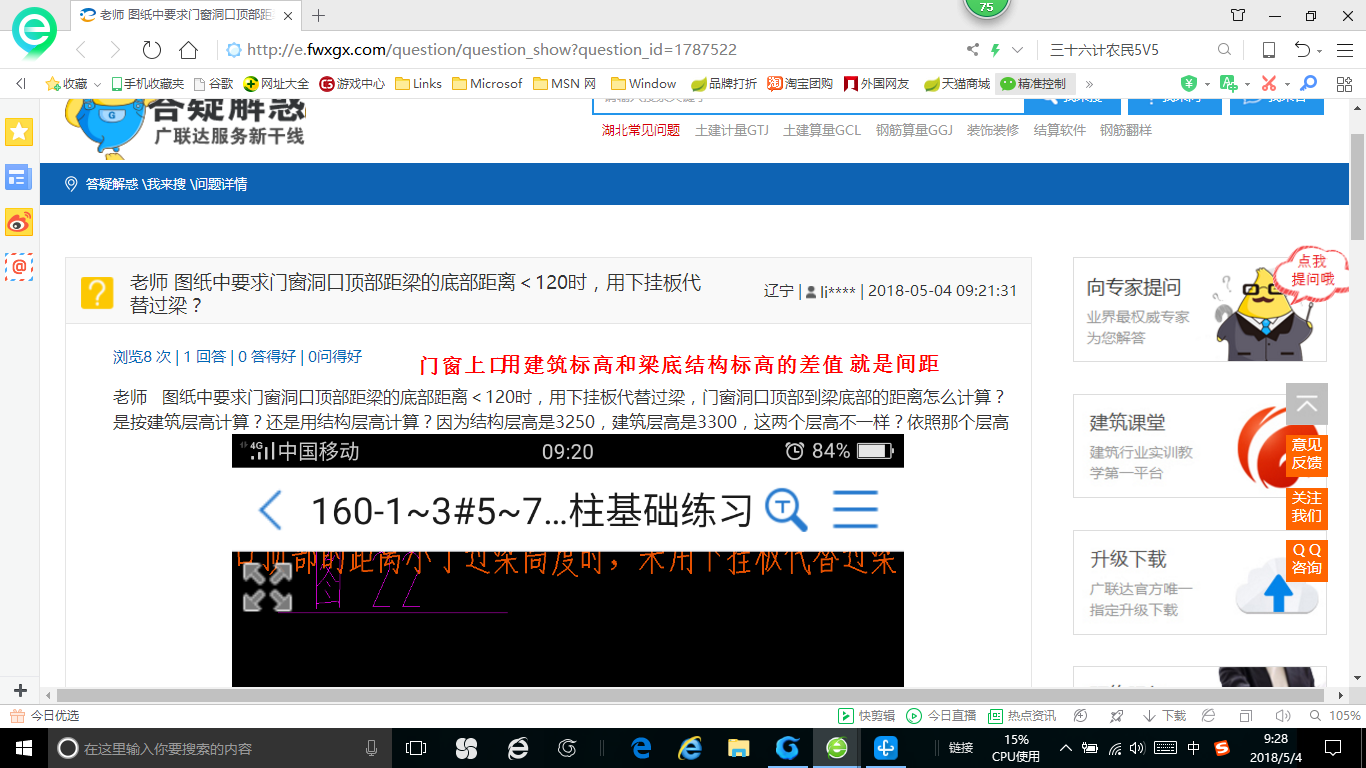The width and height of the screenshot is (1366, 768).
Task: Open the 品牌打折 bookmark
Action: [x=724, y=84]
